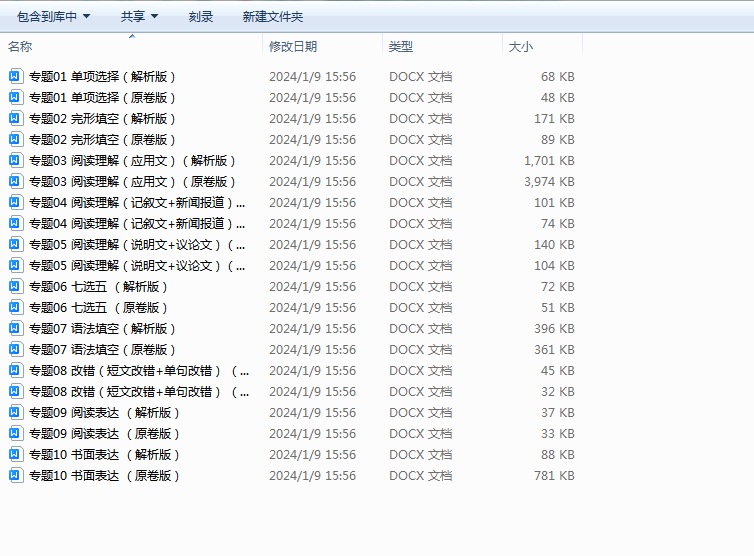
Task: Click the 3,974 KB size value
Action: (550, 181)
